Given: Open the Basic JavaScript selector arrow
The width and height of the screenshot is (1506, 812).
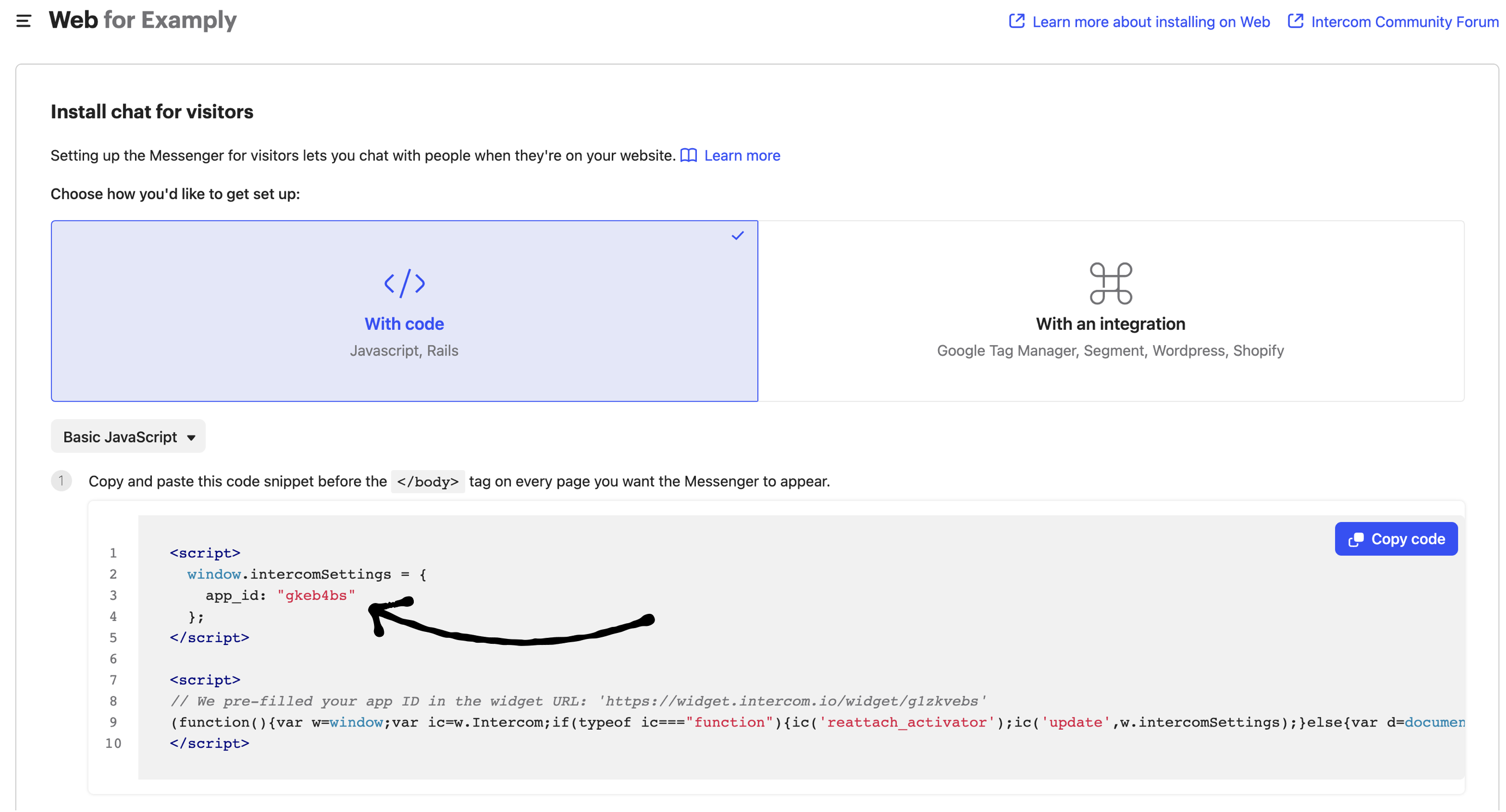Looking at the screenshot, I should click(x=192, y=436).
